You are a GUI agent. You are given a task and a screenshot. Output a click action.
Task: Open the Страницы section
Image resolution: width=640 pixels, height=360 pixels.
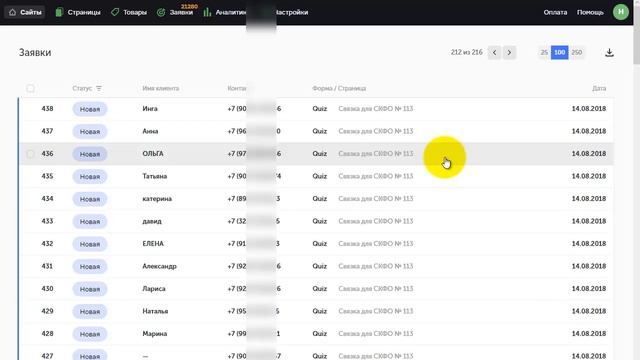(78, 12)
